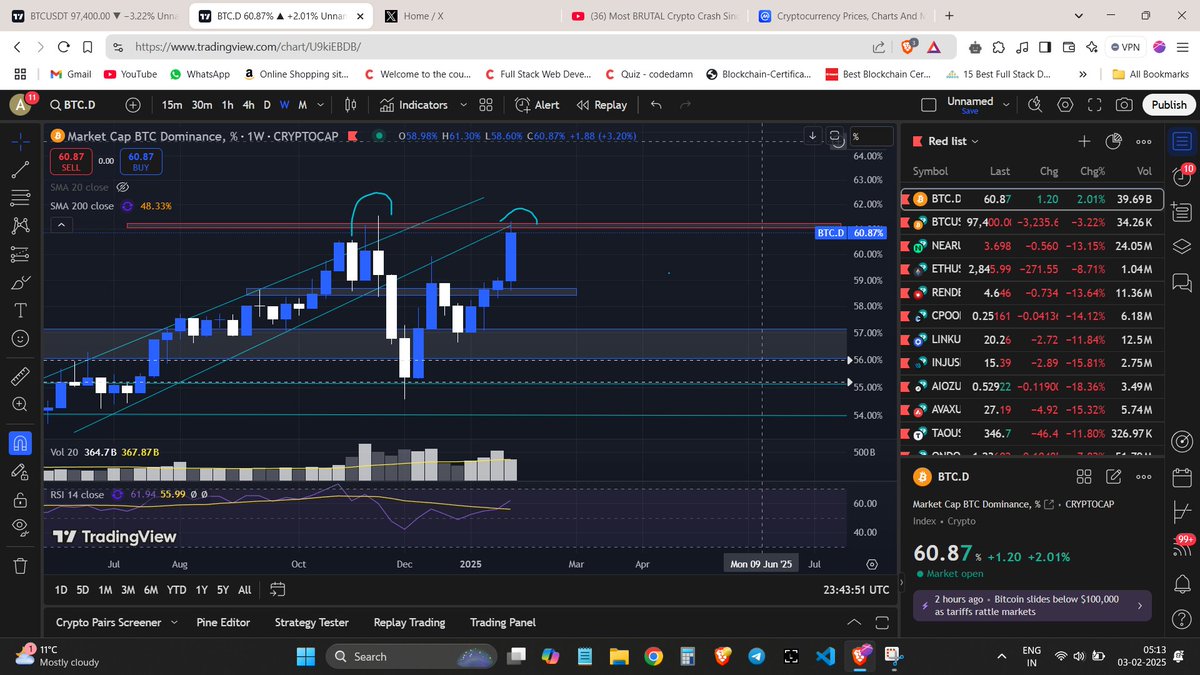
Task: Click the add symbol compare plus icon
Action: click(x=133, y=104)
